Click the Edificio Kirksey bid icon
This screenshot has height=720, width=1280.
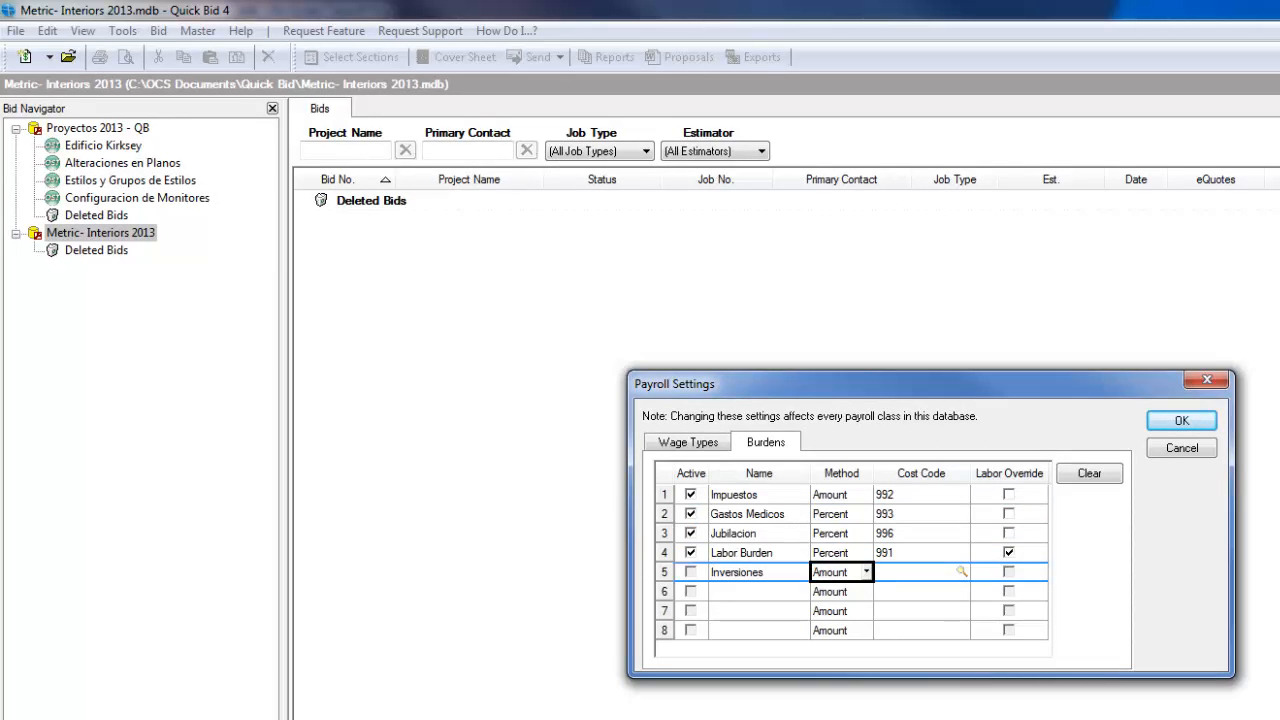tap(53, 146)
